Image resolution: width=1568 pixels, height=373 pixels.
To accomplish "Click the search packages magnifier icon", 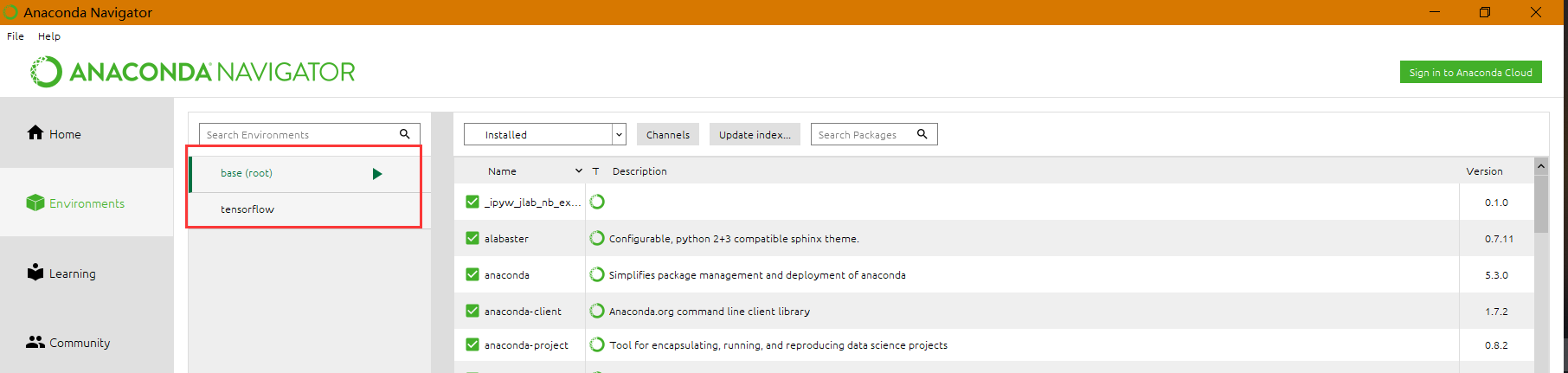I will pyautogui.click(x=922, y=134).
